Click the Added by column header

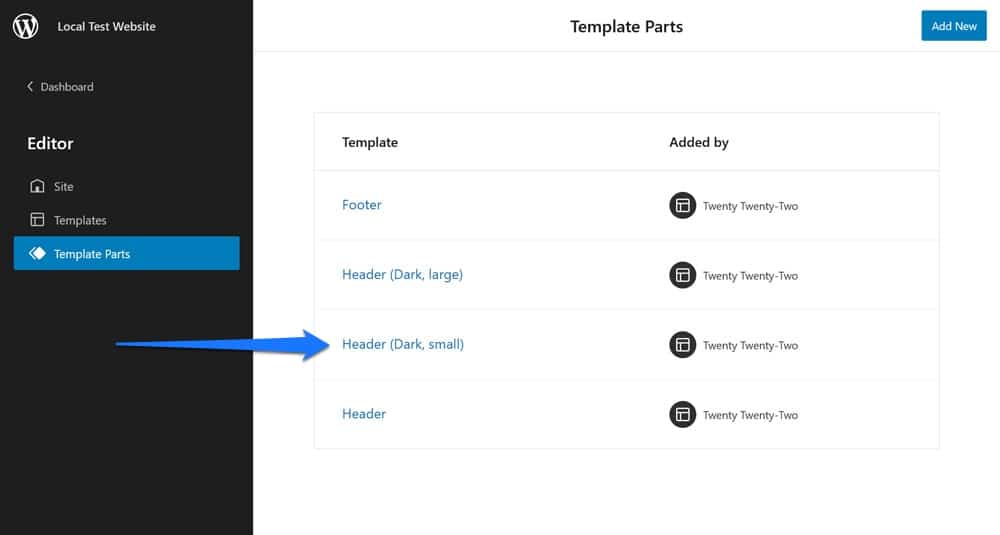pyautogui.click(x=698, y=142)
